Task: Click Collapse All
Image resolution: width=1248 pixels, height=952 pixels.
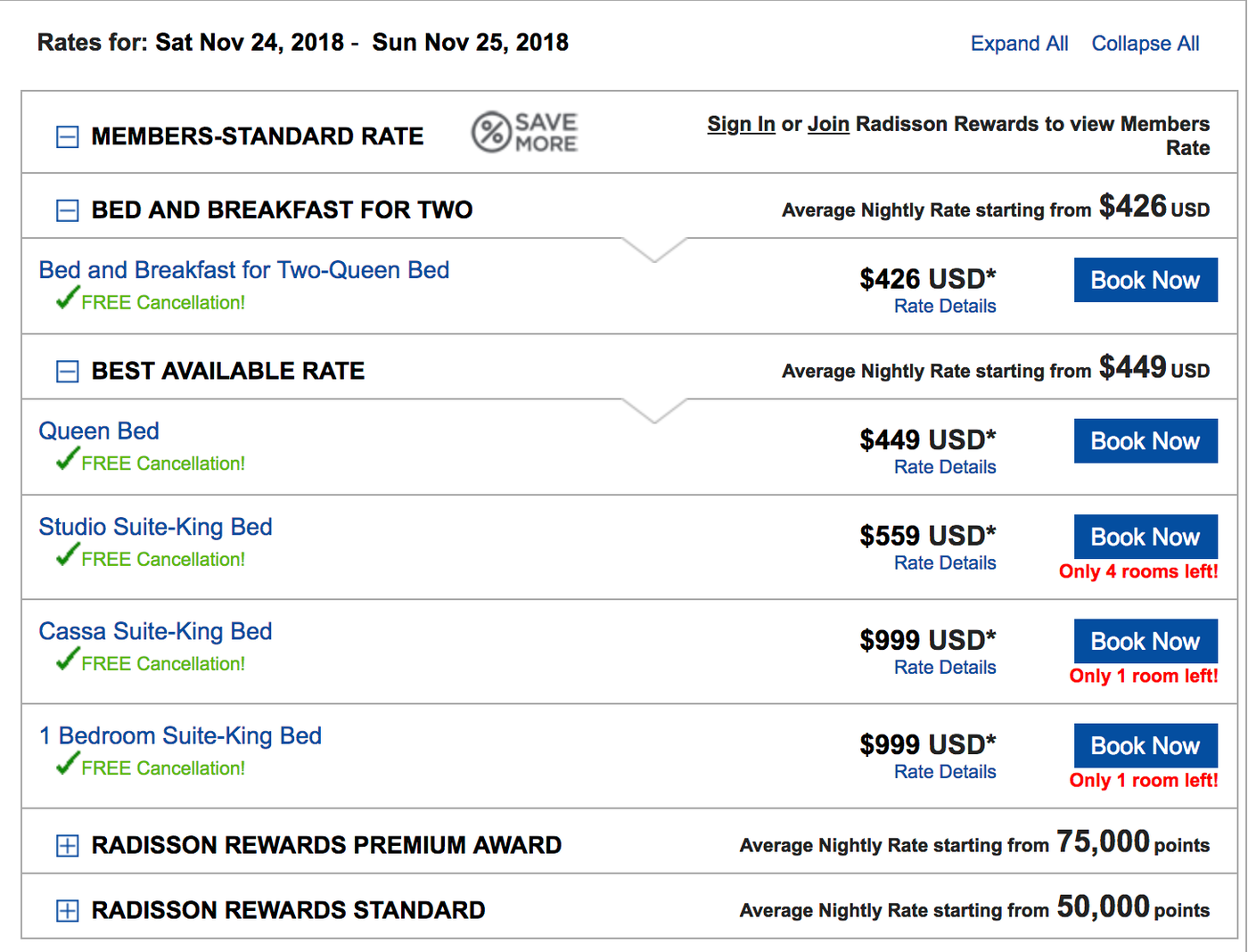Action: [1145, 43]
